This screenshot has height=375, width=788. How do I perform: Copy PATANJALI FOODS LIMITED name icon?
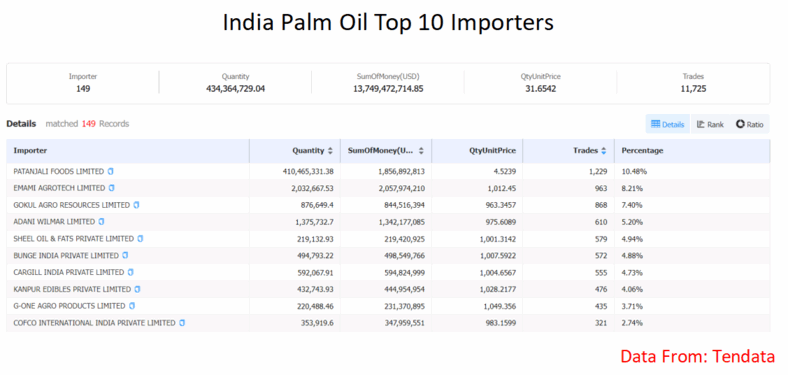(111, 171)
